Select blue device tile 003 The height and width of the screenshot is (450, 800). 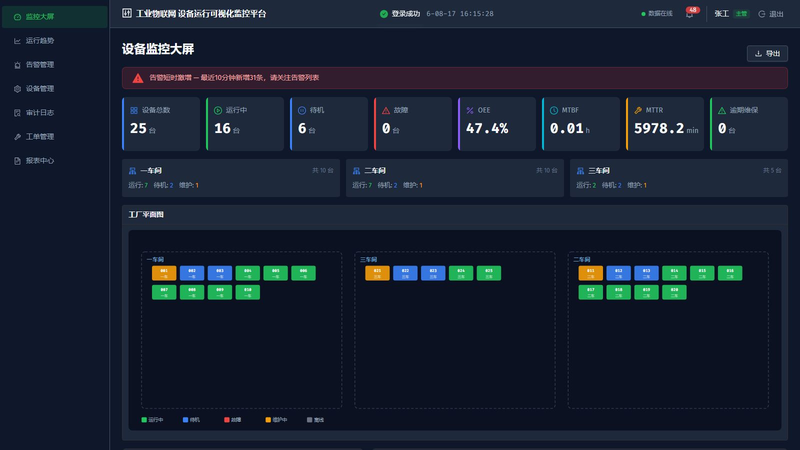coord(220,273)
